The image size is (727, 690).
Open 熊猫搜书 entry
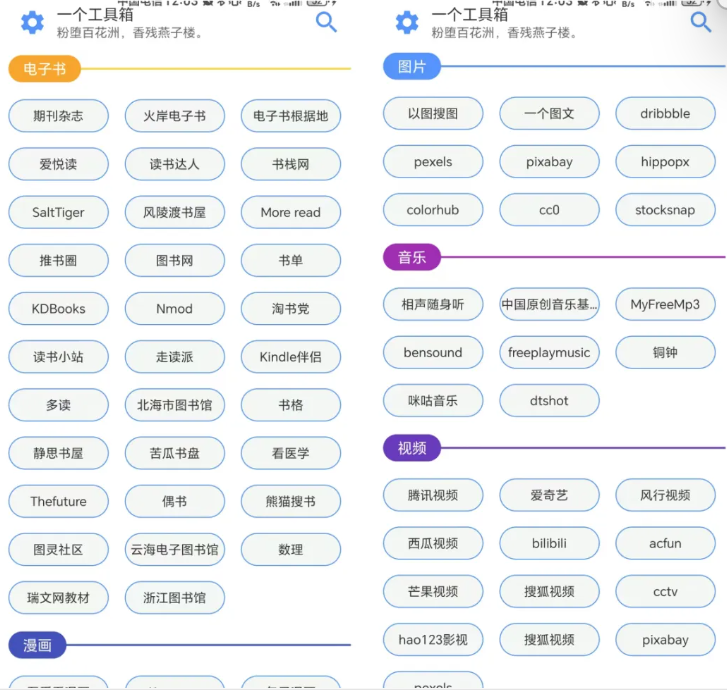(x=291, y=501)
